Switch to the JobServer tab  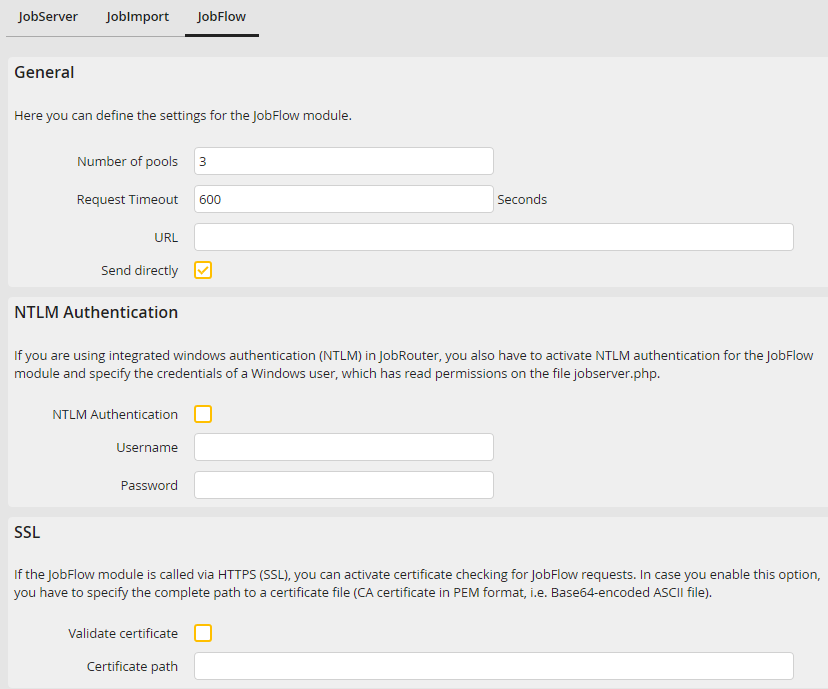[x=48, y=17]
